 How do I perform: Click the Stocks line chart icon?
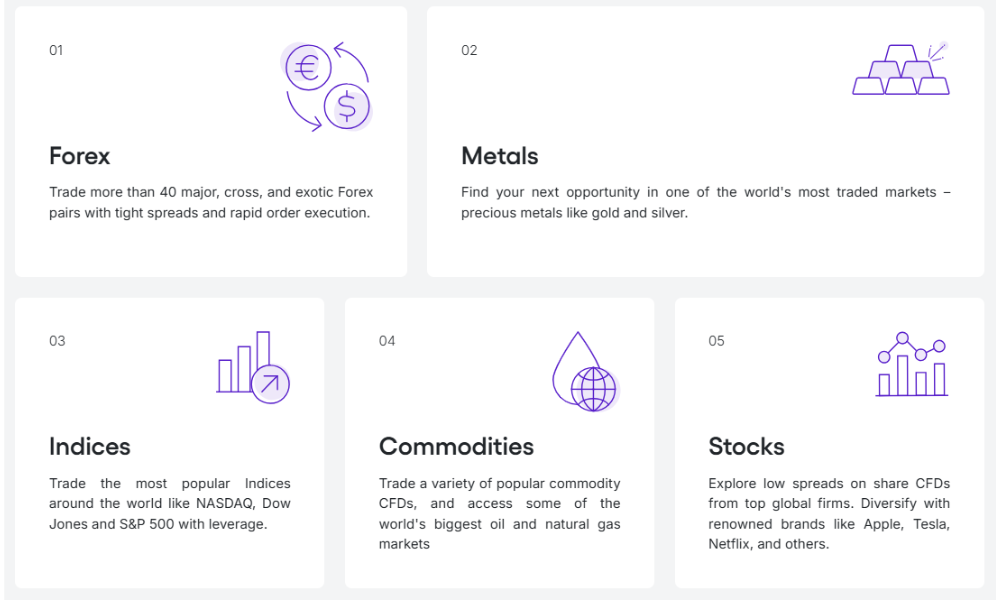[912, 365]
